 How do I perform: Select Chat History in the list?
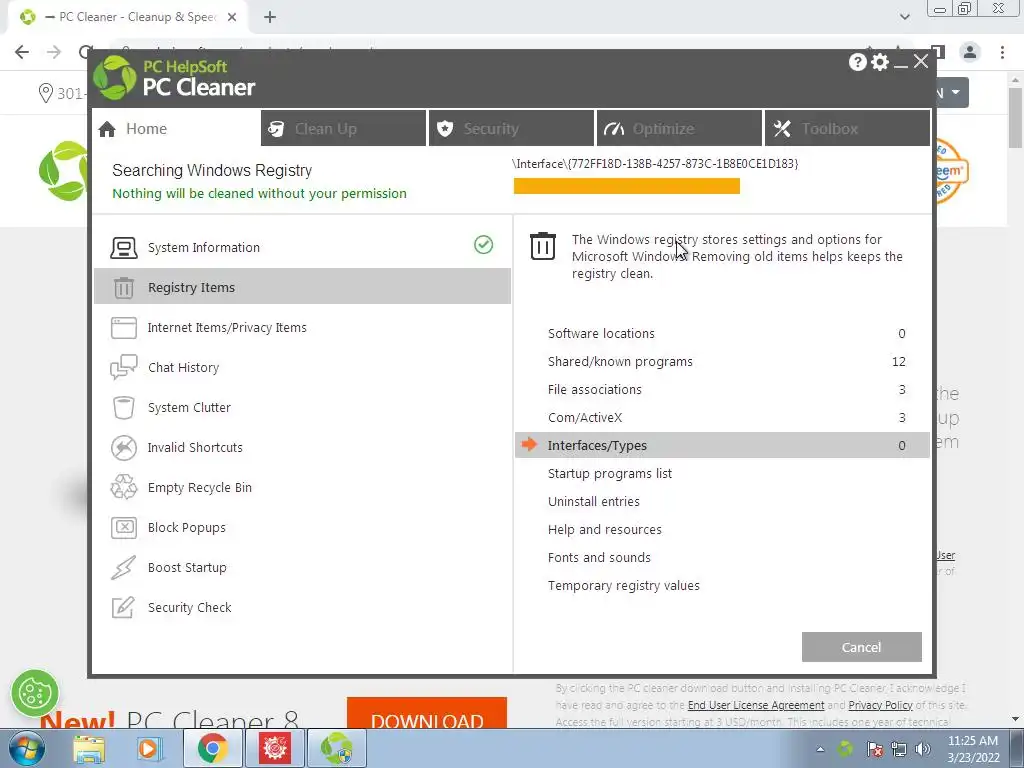[x=184, y=368]
